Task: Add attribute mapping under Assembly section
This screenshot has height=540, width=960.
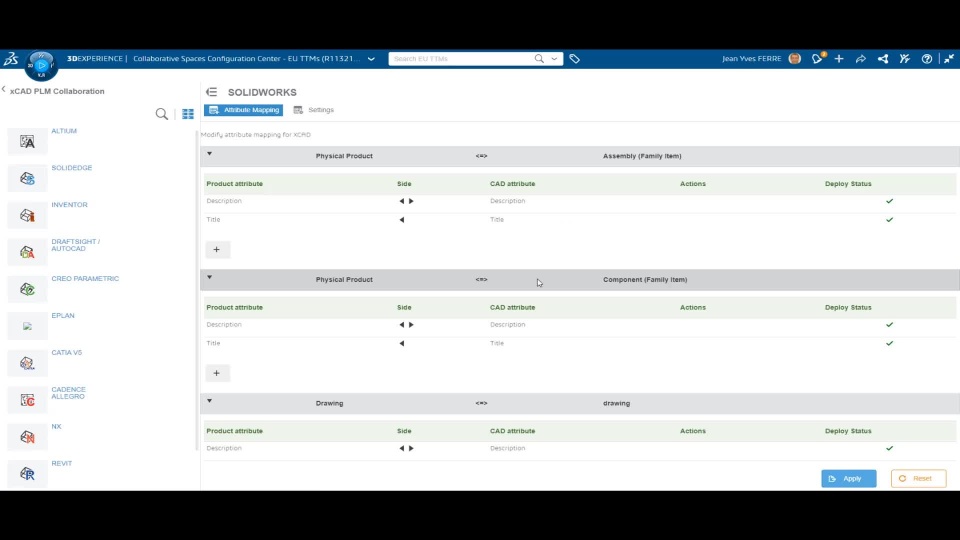Action: click(x=217, y=250)
